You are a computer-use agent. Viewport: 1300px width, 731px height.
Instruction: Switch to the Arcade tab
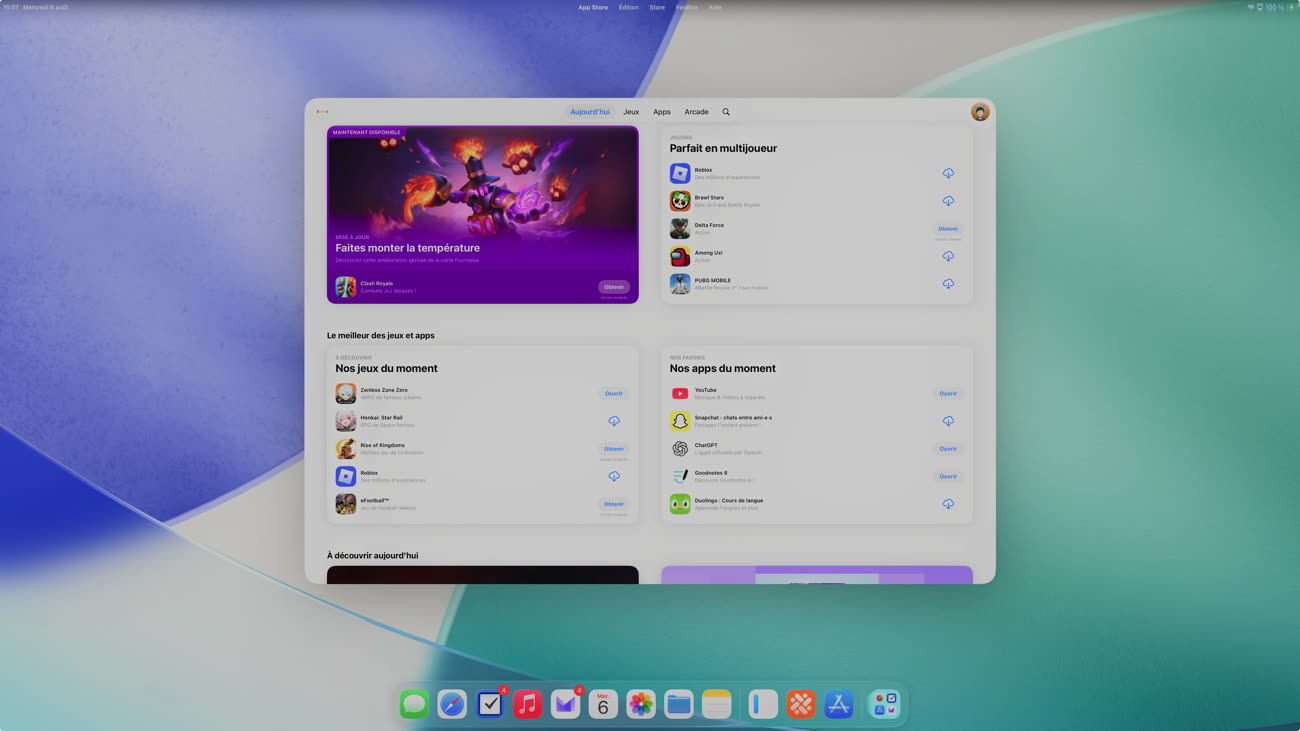click(697, 112)
